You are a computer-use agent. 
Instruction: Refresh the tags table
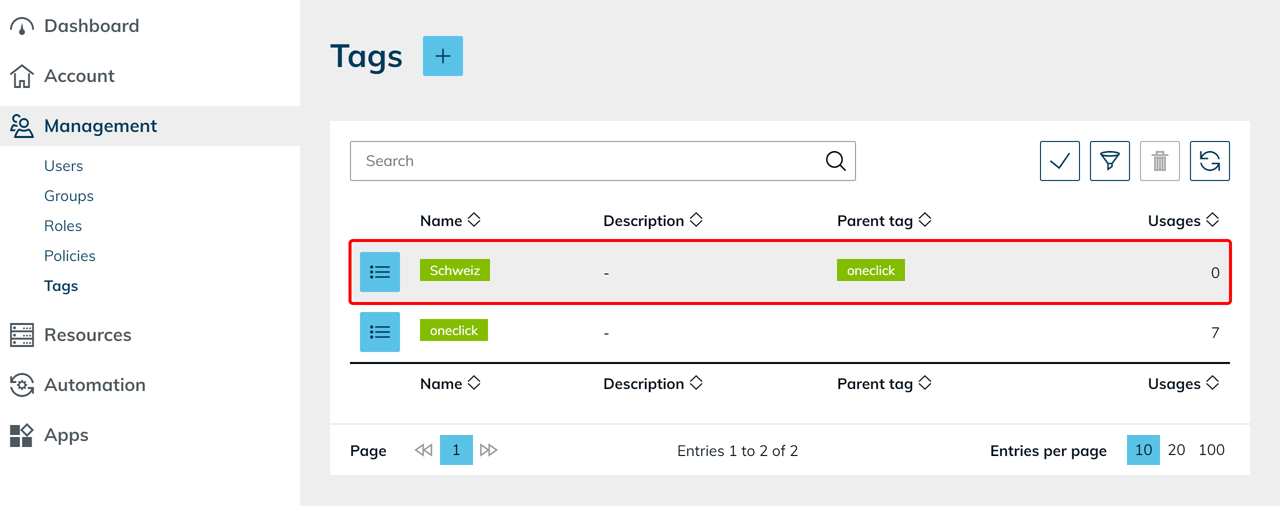tap(1209, 161)
